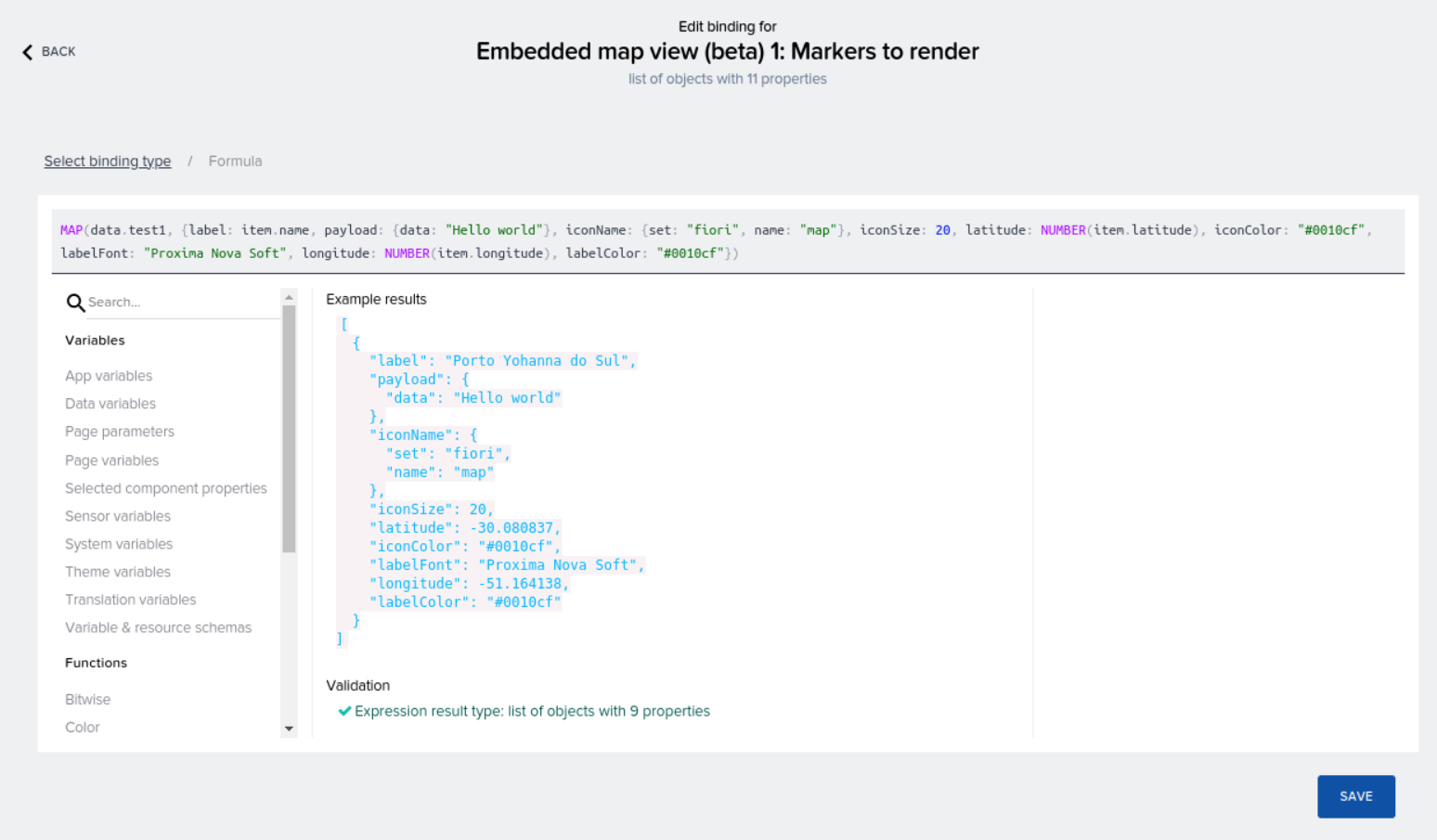This screenshot has width=1437, height=840.
Task: Select the Sensor variables category
Action: [x=117, y=515]
